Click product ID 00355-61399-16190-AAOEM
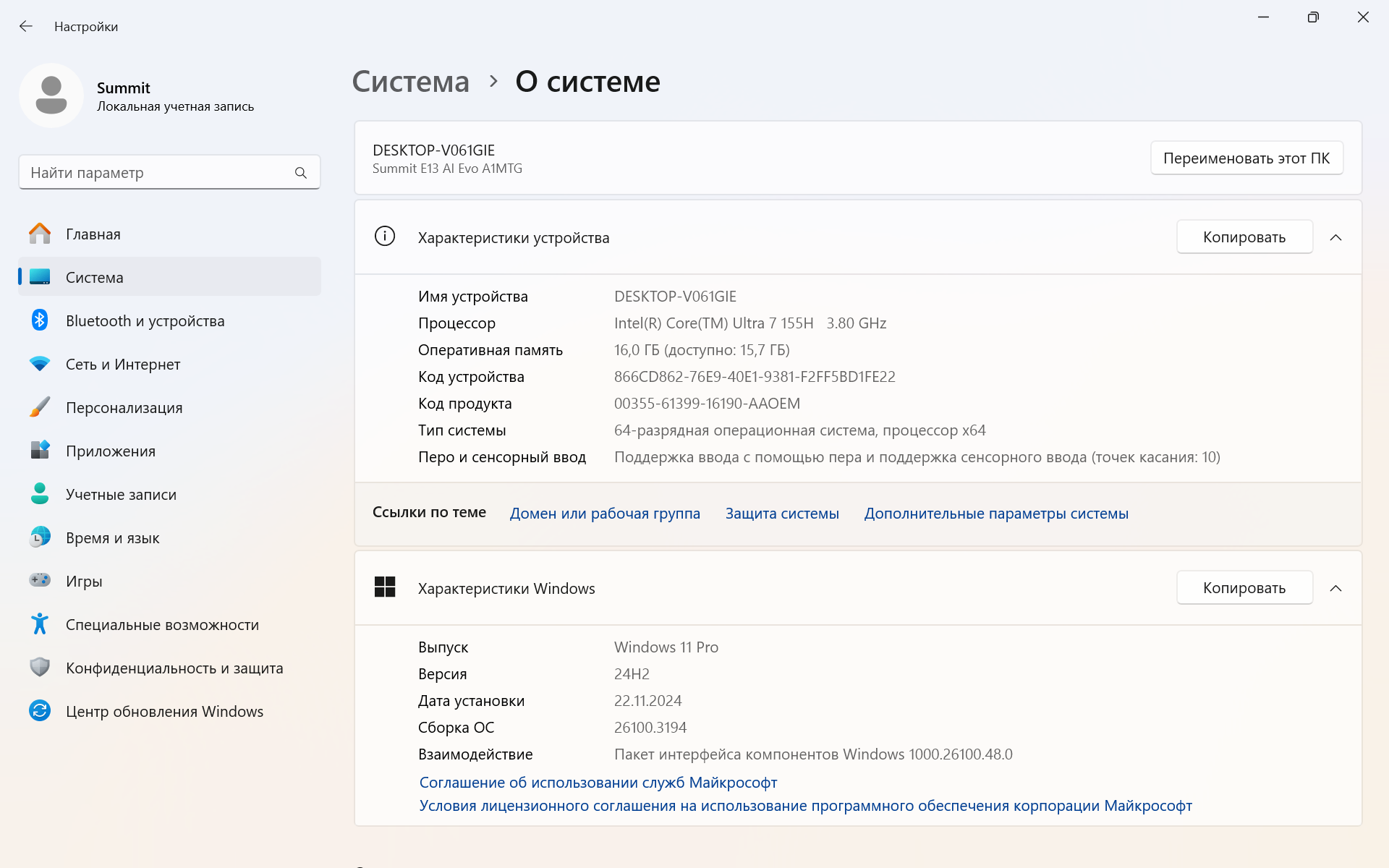 (x=707, y=404)
